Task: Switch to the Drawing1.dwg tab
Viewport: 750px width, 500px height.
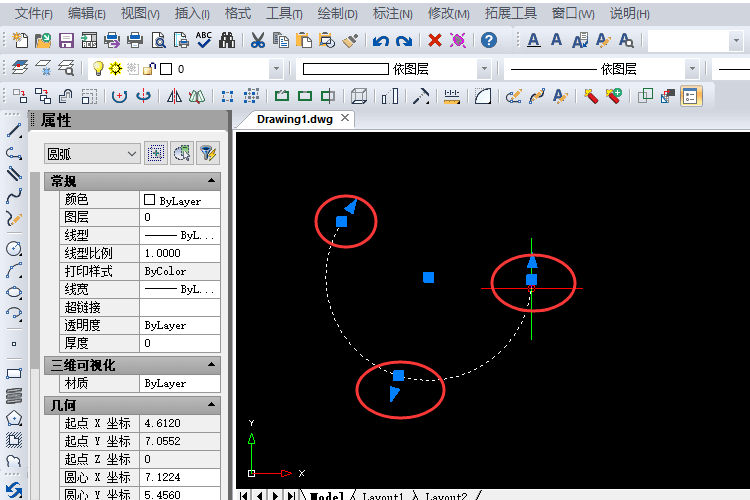Action: pyautogui.click(x=295, y=119)
